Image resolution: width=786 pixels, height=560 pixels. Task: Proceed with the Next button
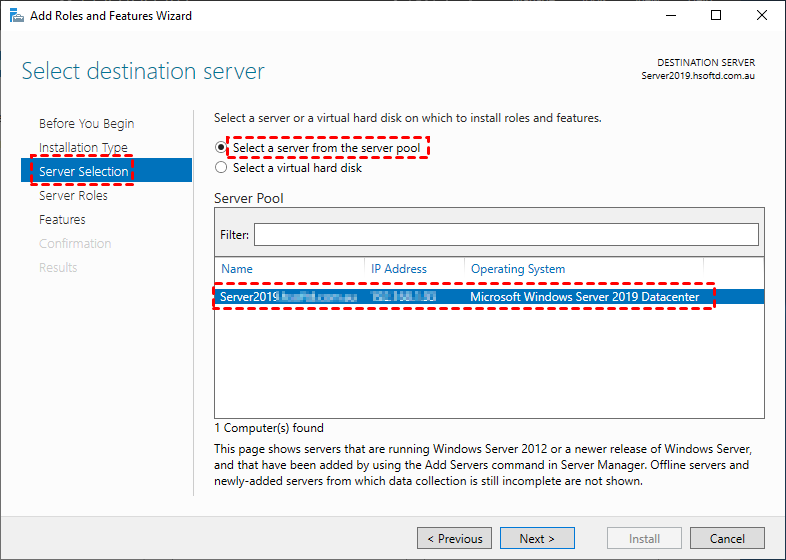[x=537, y=538]
